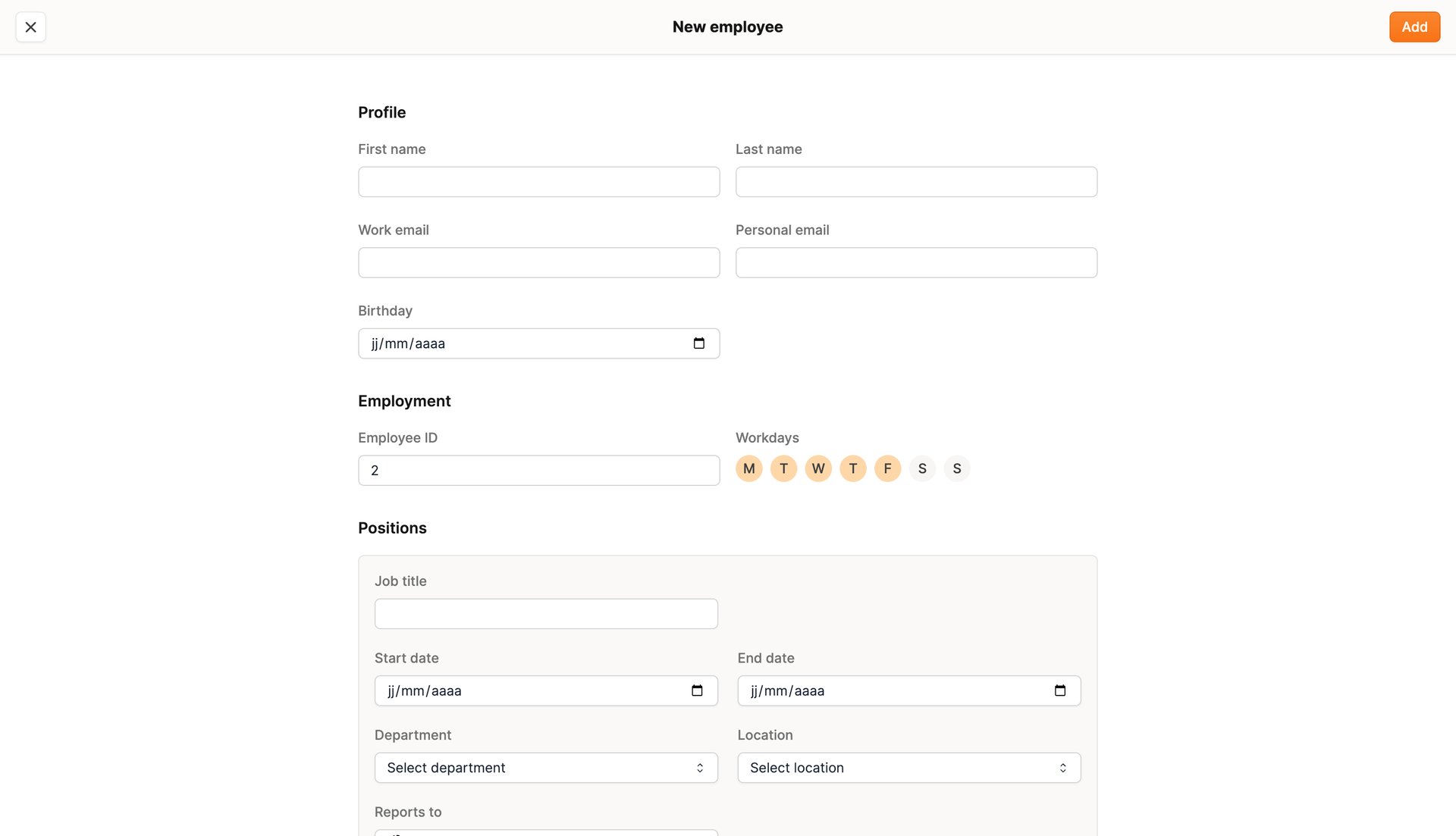Toggle Tuesday in the Workdays selector
The width and height of the screenshot is (1456, 836).
click(783, 468)
